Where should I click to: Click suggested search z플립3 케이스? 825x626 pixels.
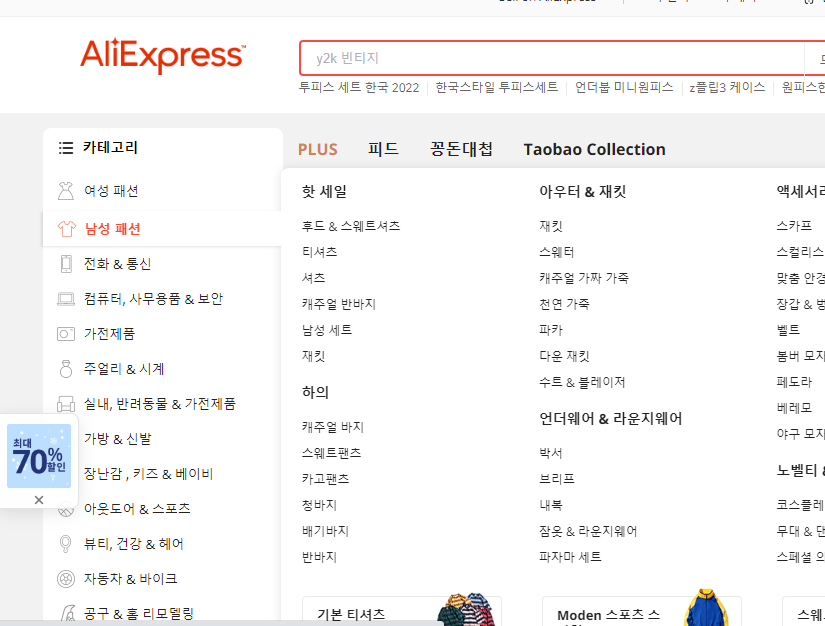coord(727,87)
